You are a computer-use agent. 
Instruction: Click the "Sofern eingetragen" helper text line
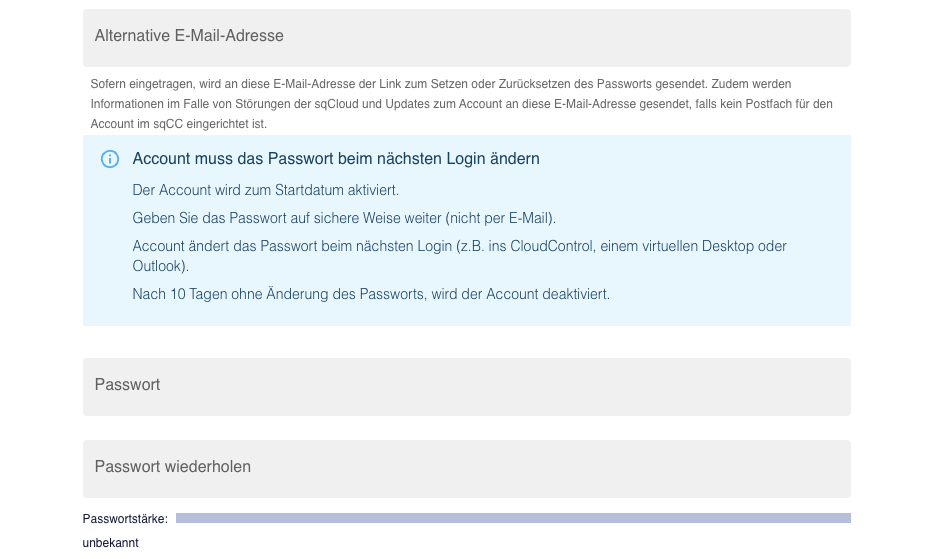pyautogui.click(x=440, y=85)
